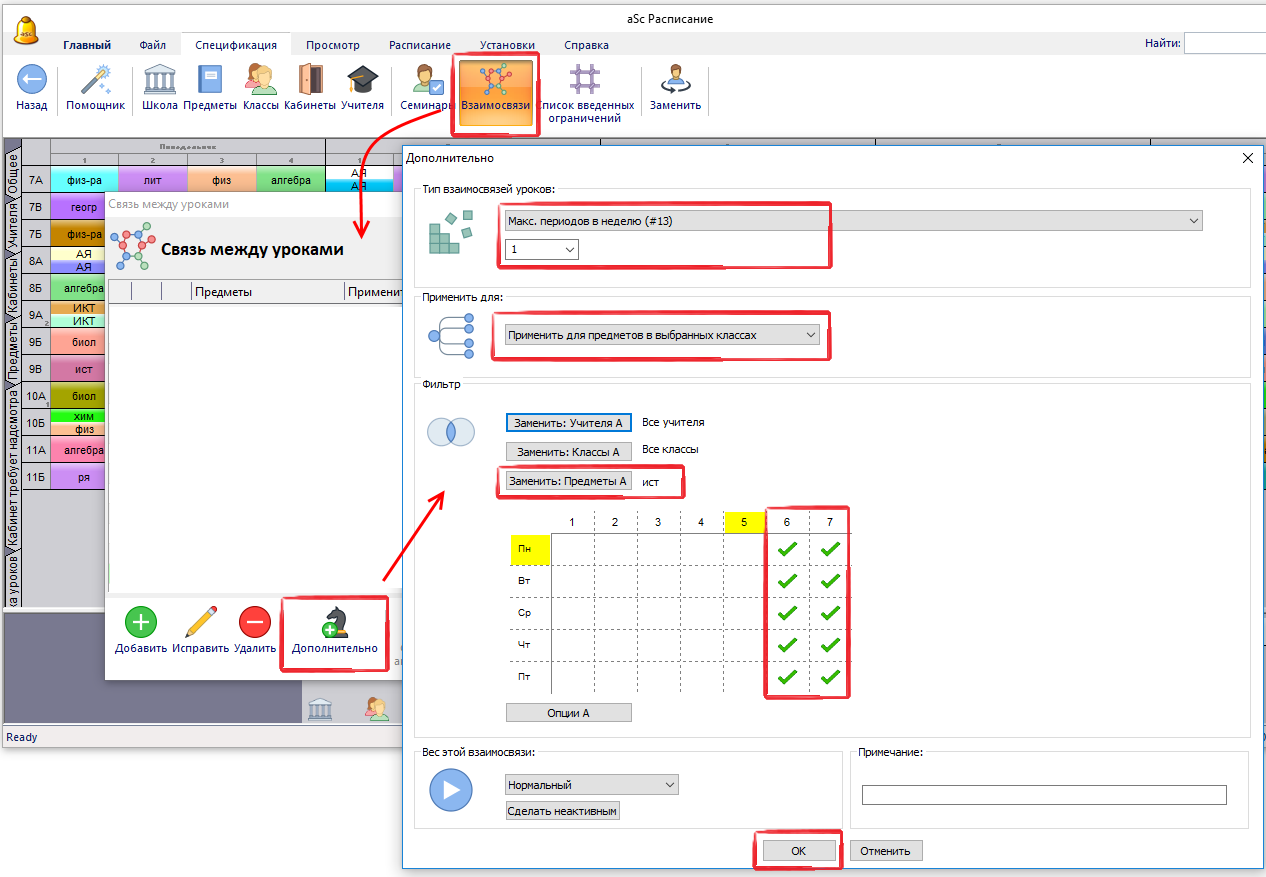Open the Просмотр ribbon tab
1266x877 pixels.
pyautogui.click(x=332, y=45)
